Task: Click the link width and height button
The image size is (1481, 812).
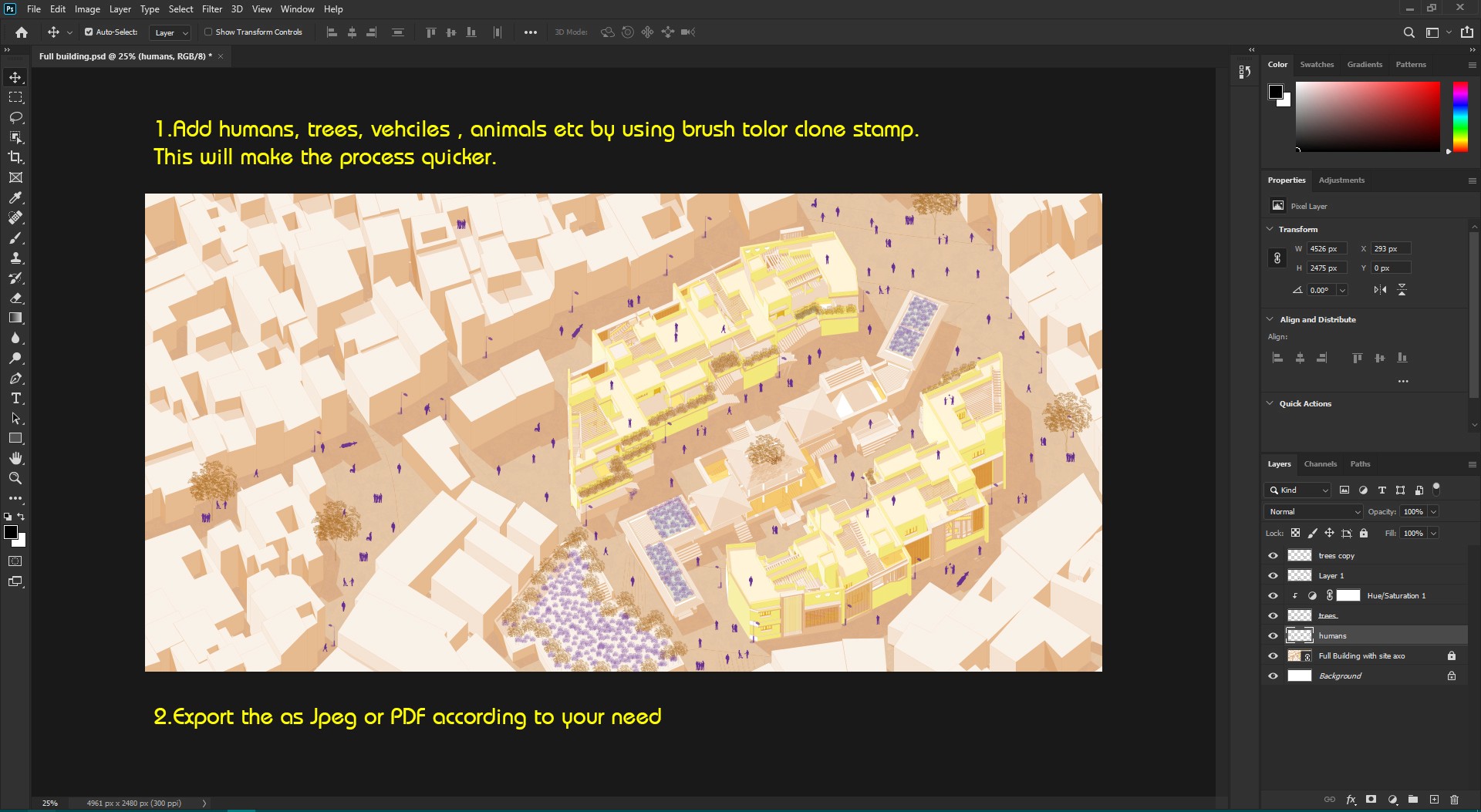Action: pos(1277,258)
